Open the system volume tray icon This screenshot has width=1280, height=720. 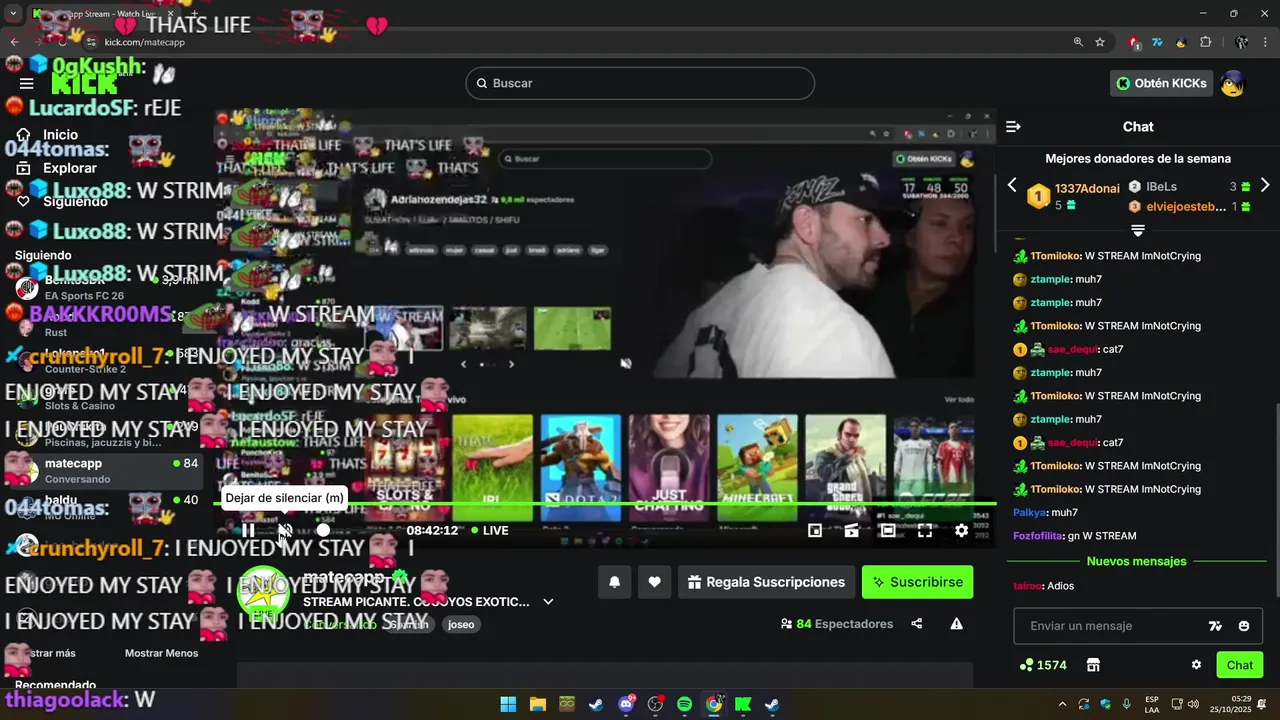(1193, 704)
